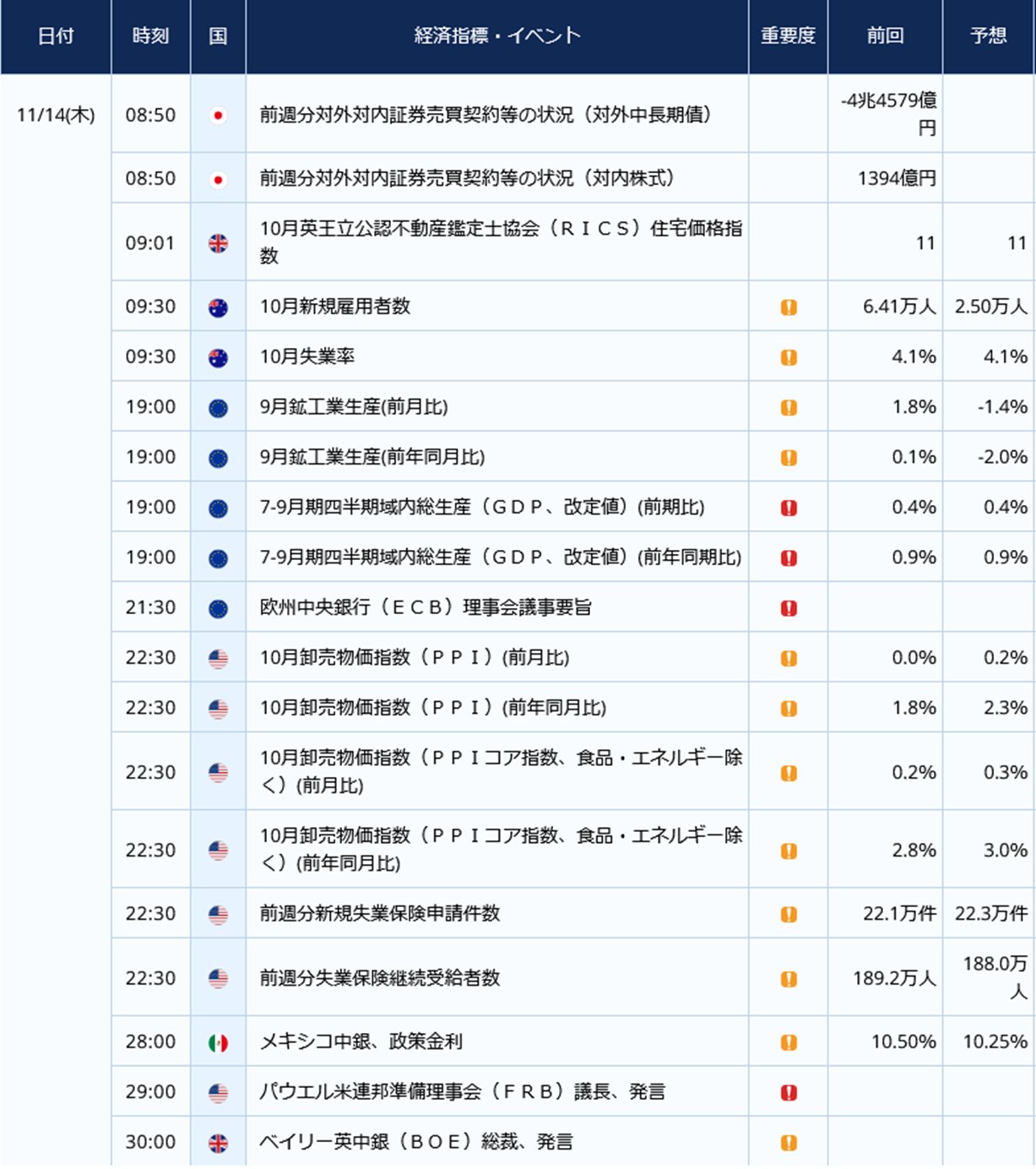Select event メキシコ中銀、政策金利
Viewport: 1036px width, 1169px height.
(361, 1041)
